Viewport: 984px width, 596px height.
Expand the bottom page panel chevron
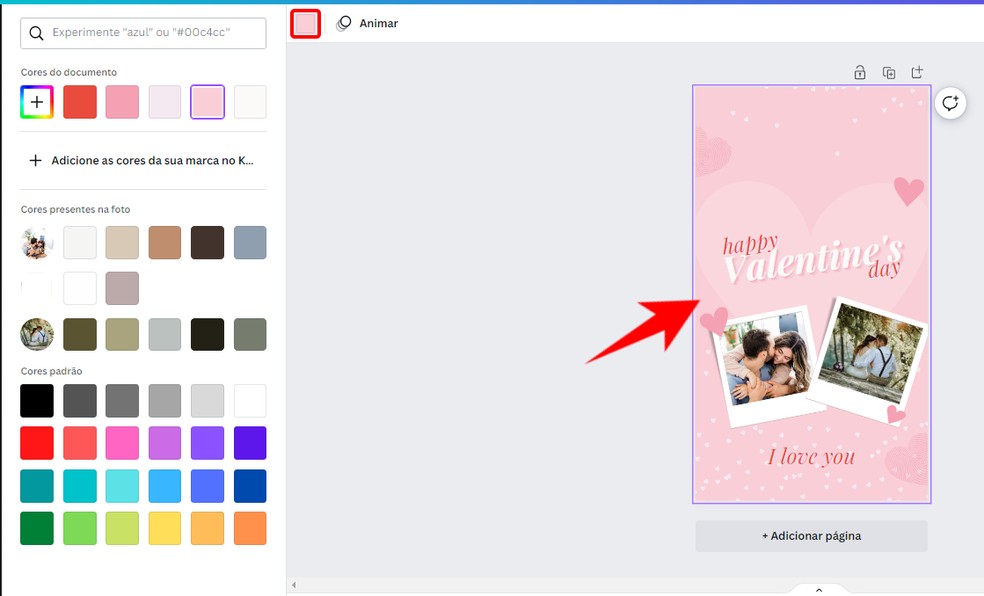coord(818,590)
